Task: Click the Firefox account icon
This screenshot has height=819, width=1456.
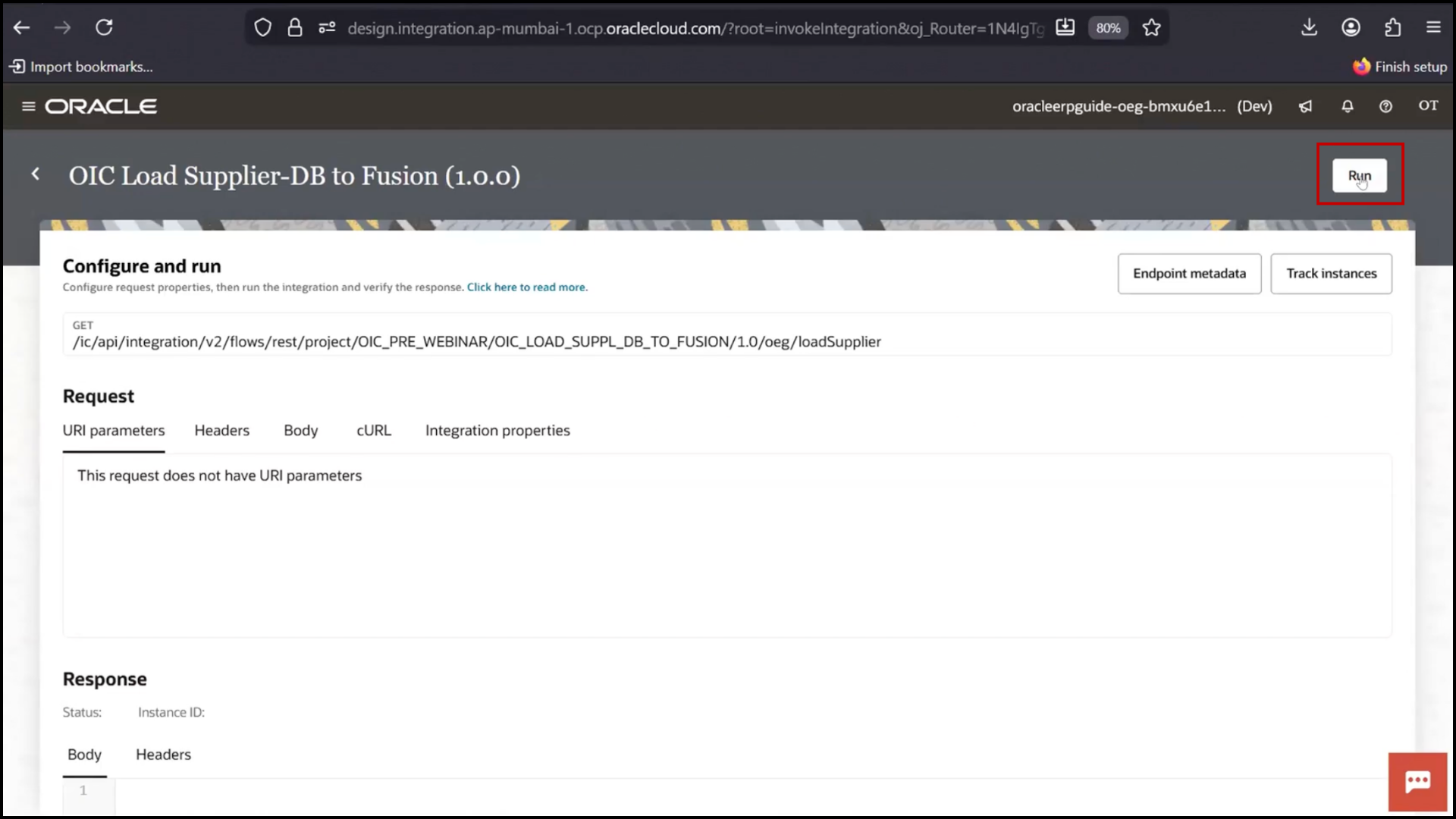Action: coord(1351,27)
